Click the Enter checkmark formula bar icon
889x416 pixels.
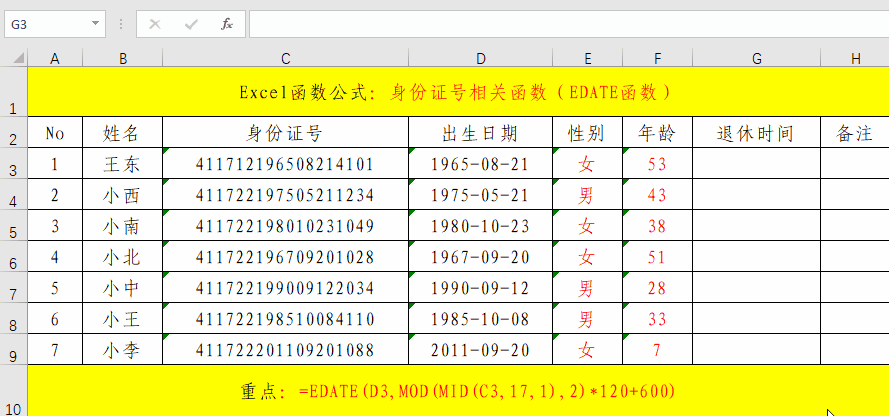191,24
